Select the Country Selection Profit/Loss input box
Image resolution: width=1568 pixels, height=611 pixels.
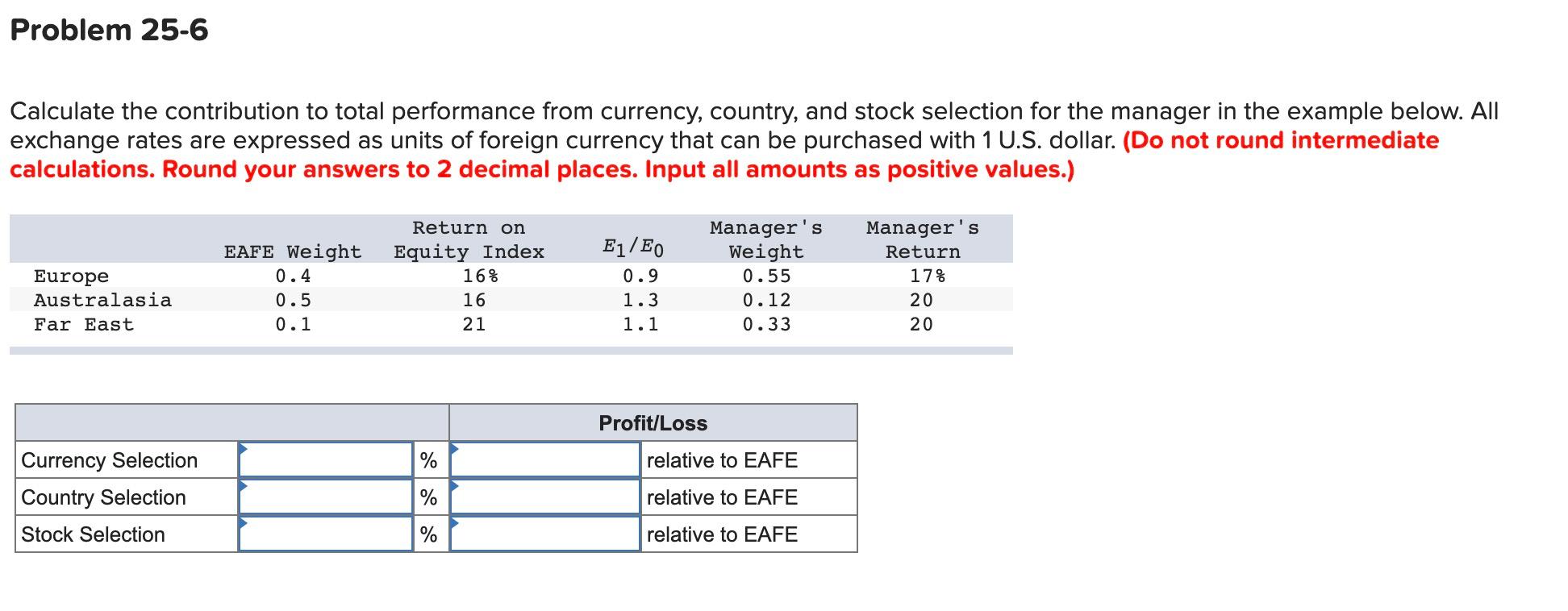pos(544,497)
